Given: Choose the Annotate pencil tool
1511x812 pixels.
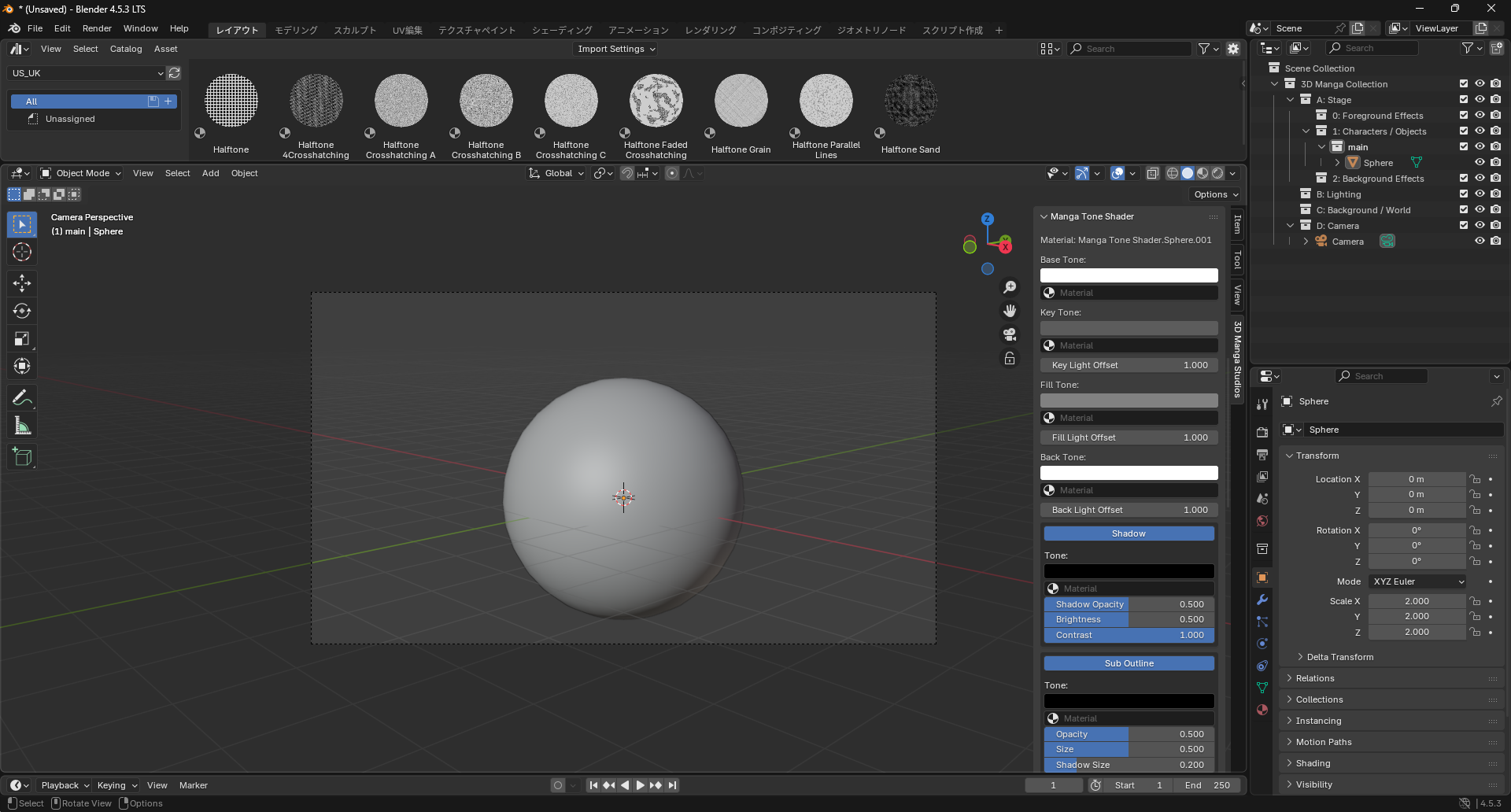Looking at the screenshot, I should [22, 398].
